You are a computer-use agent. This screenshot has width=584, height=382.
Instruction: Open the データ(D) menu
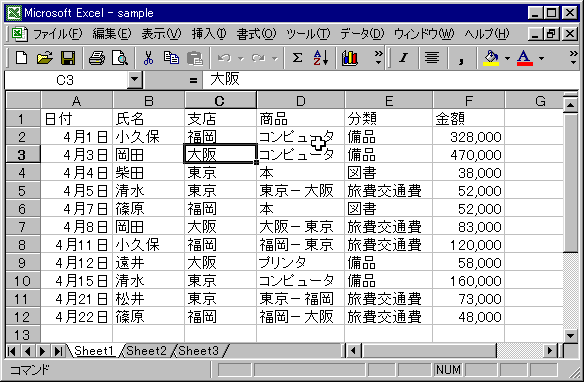[x=362, y=34]
